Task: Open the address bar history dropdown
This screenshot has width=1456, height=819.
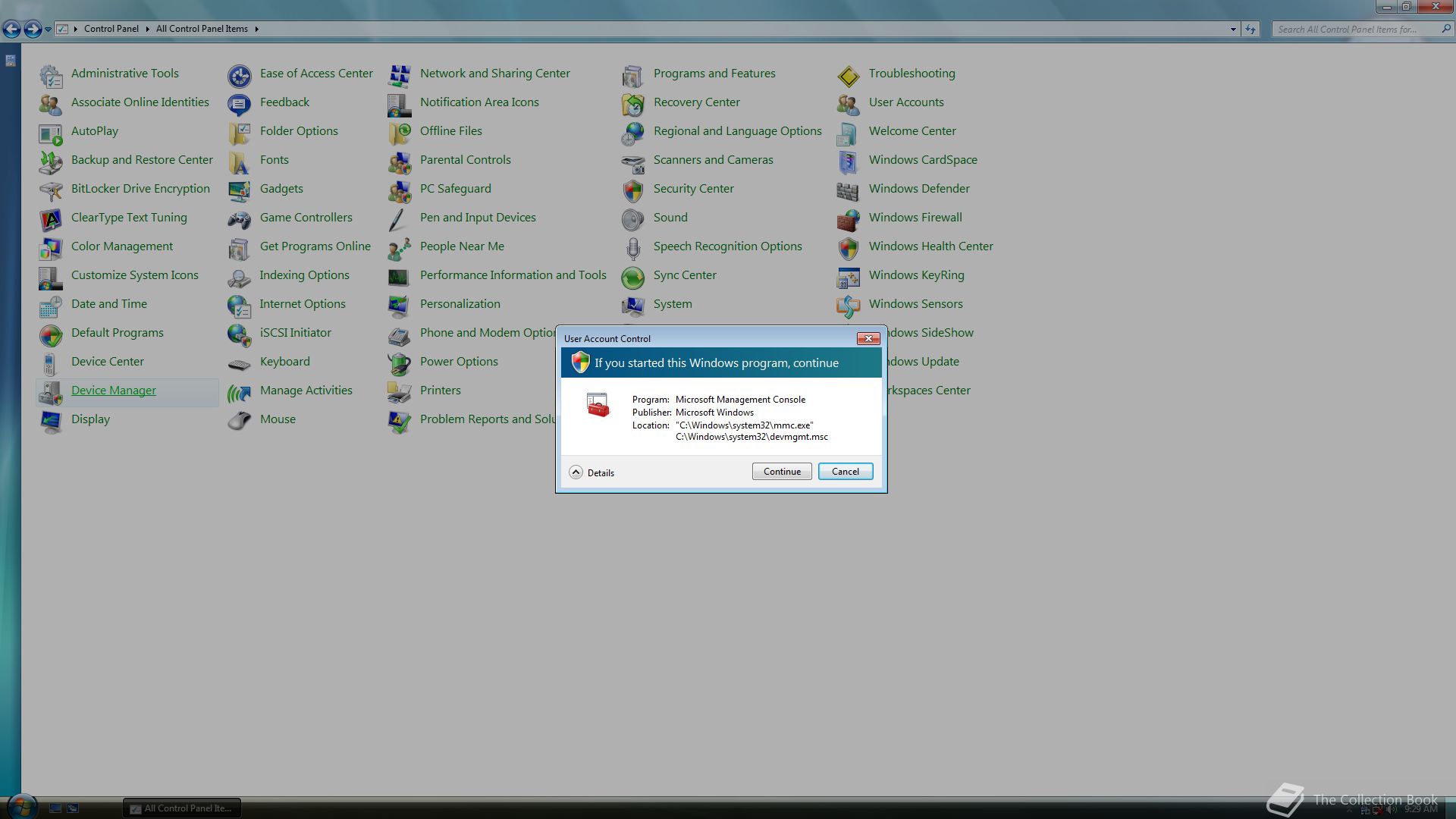Action: (1233, 29)
